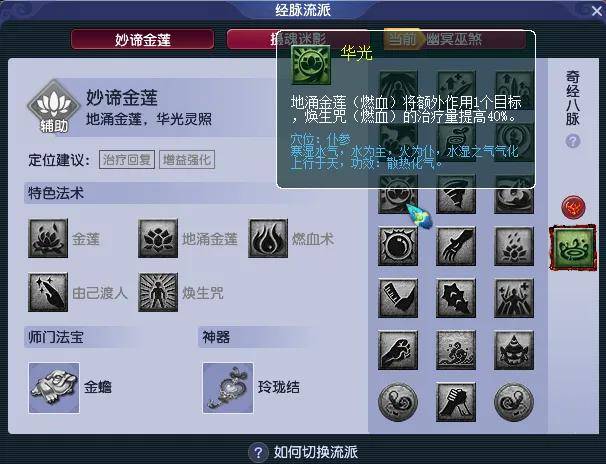Image resolution: width=606 pixels, height=464 pixels.
Task: Close the 经脉流派 window
Action: (597, 10)
